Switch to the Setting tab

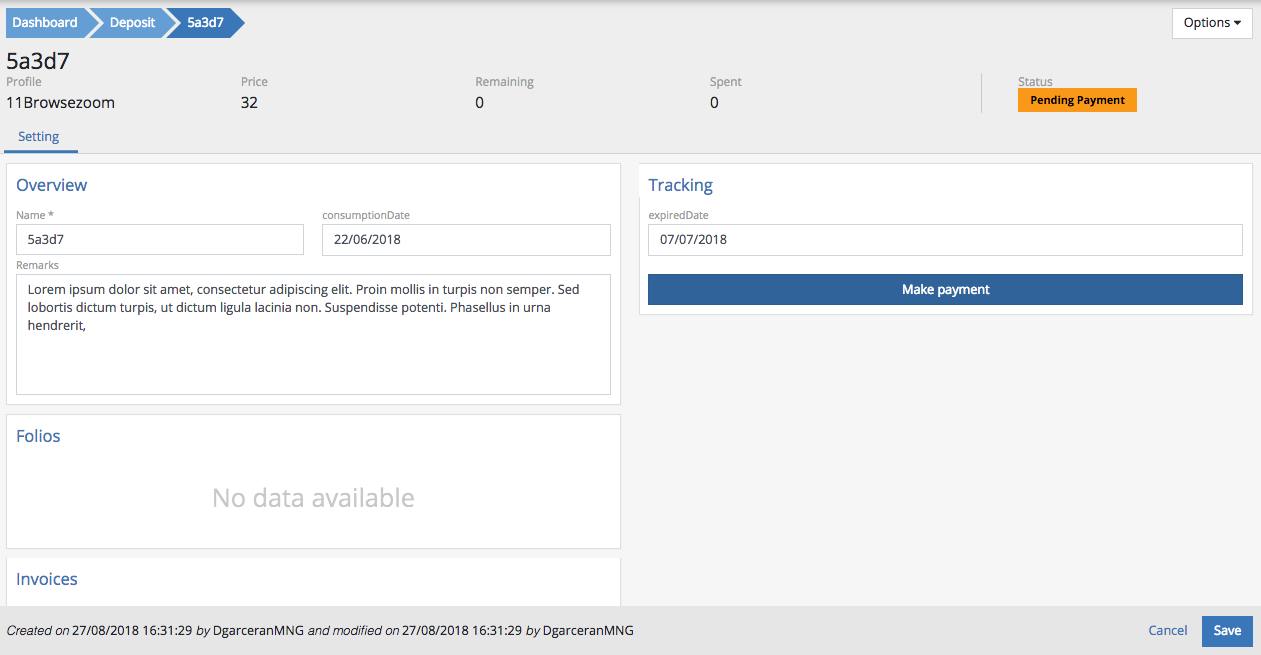point(39,137)
